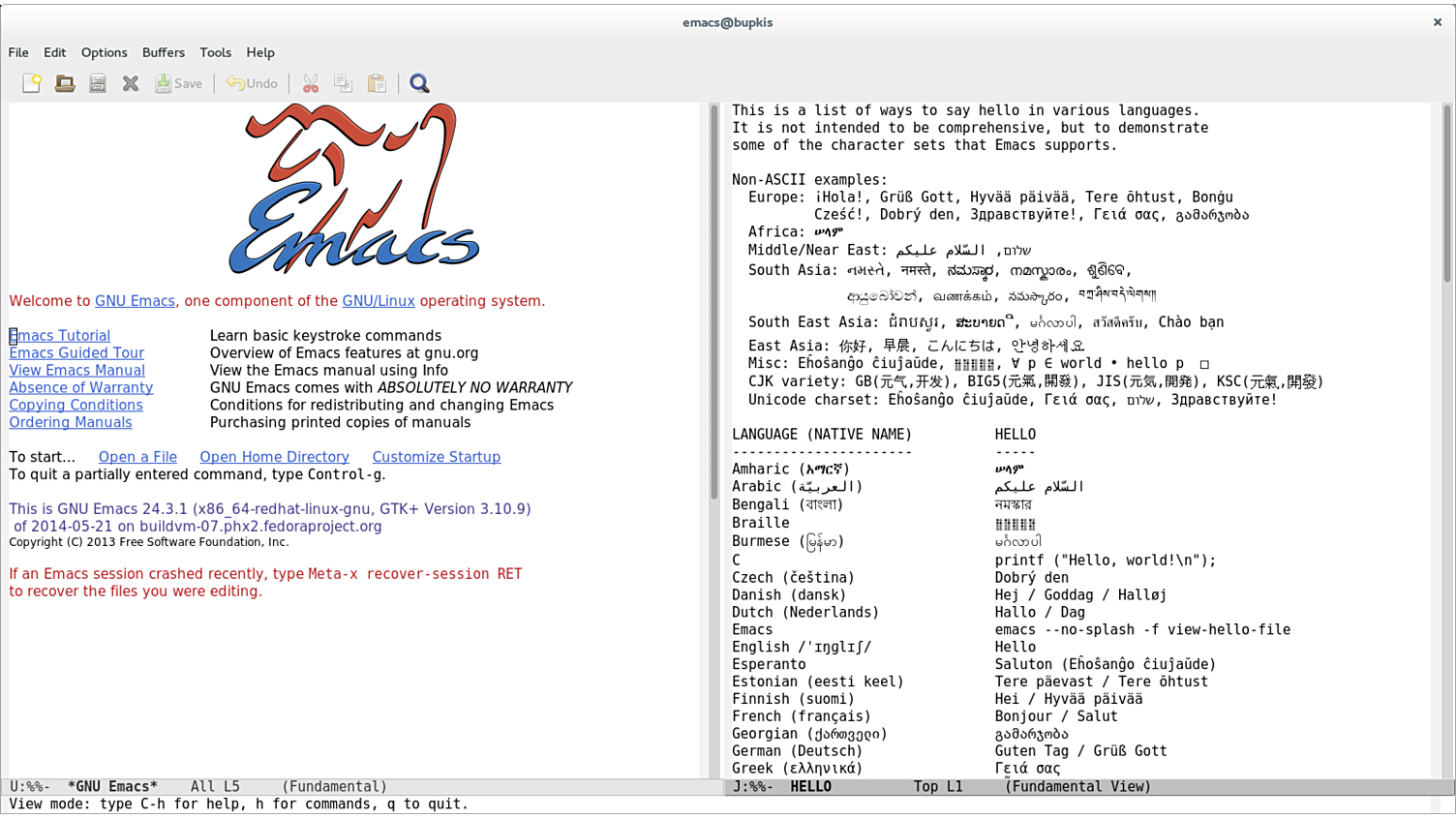Click the Copy toolbar icon
This screenshot has height=819, width=1456.
344,83
